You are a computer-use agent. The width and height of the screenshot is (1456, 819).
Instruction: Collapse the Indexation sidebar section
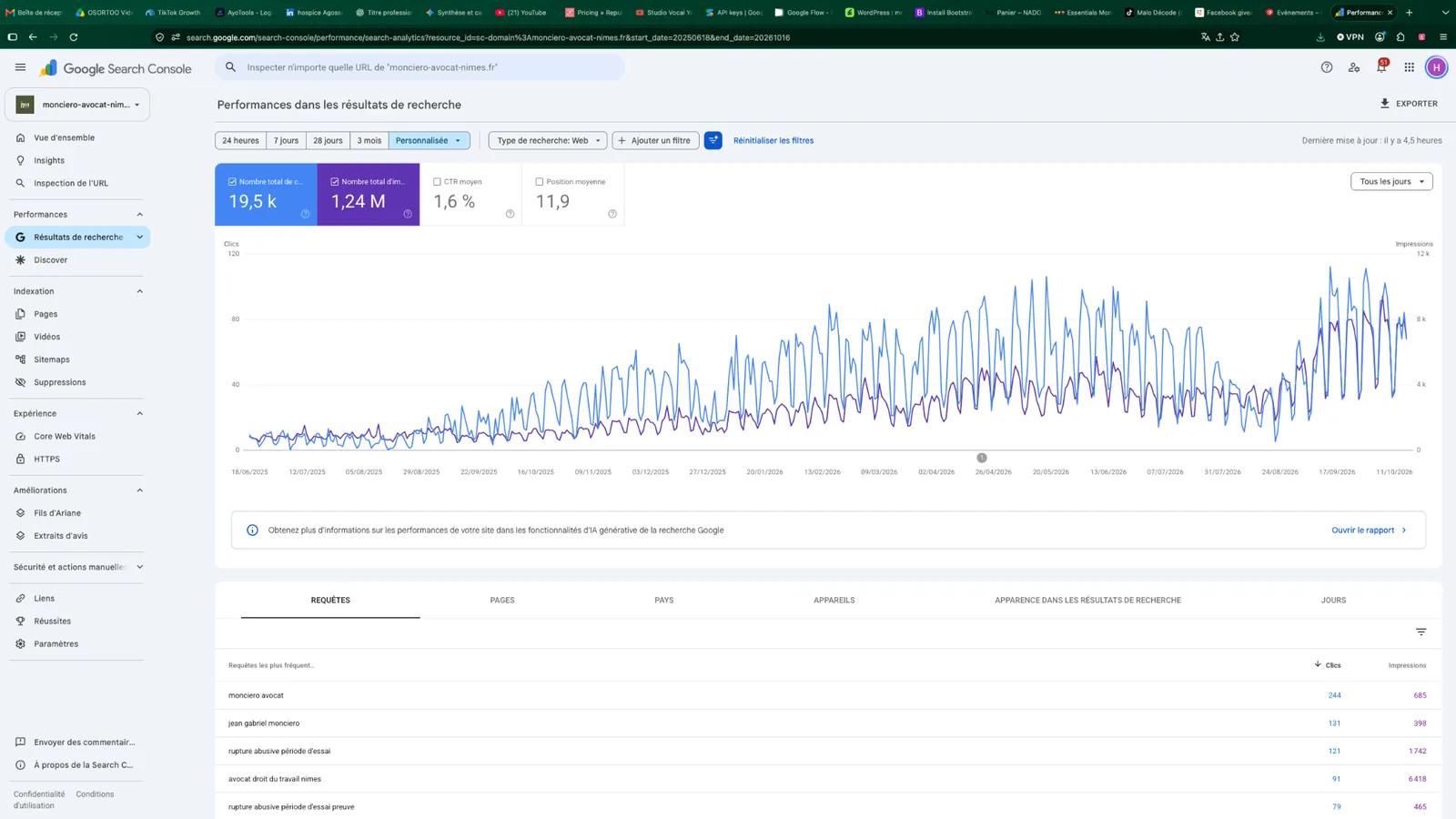pos(139,291)
